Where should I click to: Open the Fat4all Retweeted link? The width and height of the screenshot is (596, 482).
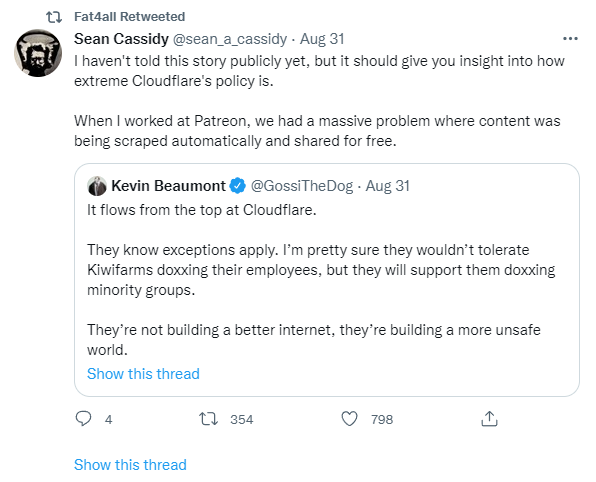point(130,17)
